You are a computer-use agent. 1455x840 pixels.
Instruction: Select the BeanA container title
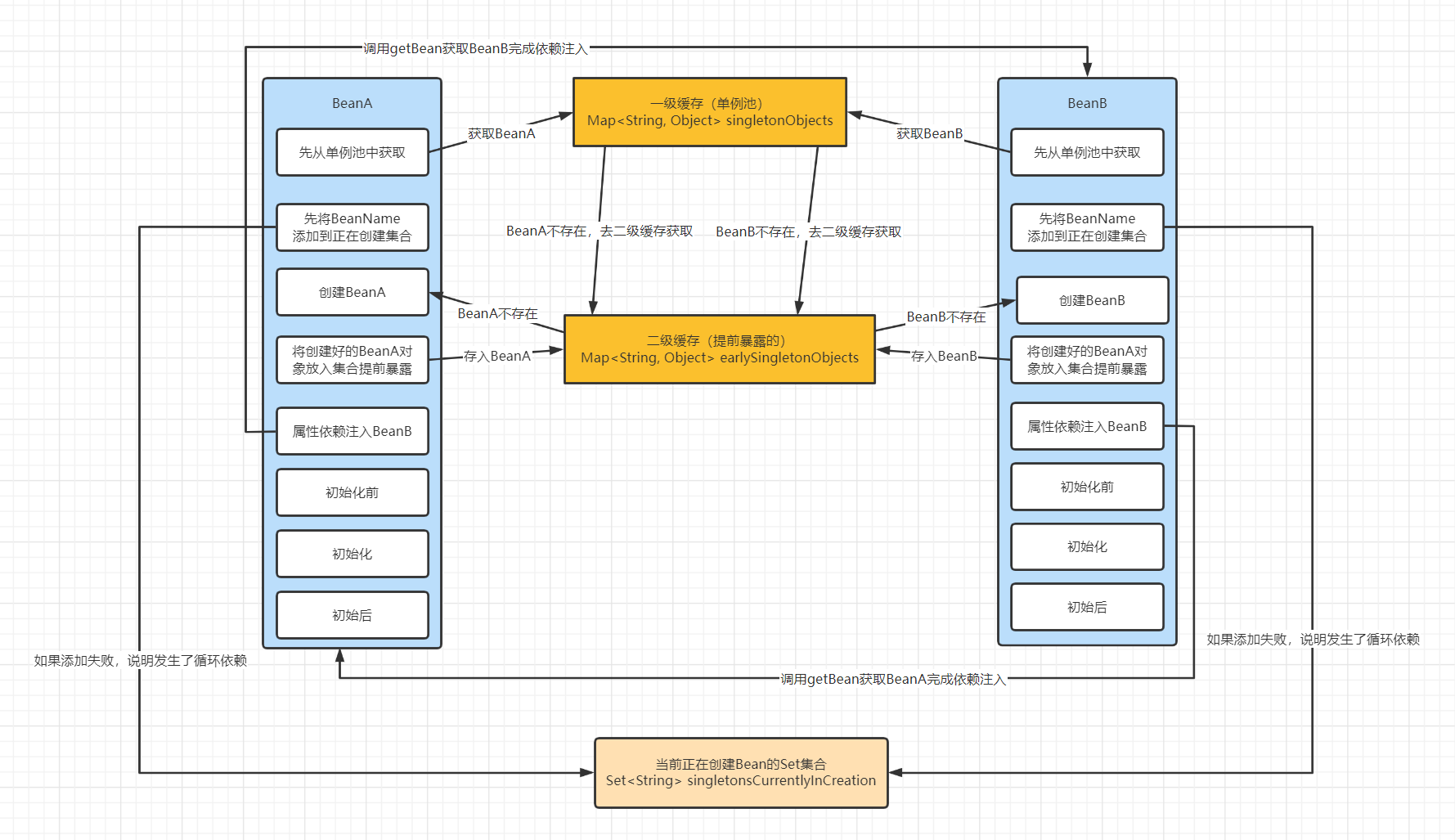tap(352, 103)
